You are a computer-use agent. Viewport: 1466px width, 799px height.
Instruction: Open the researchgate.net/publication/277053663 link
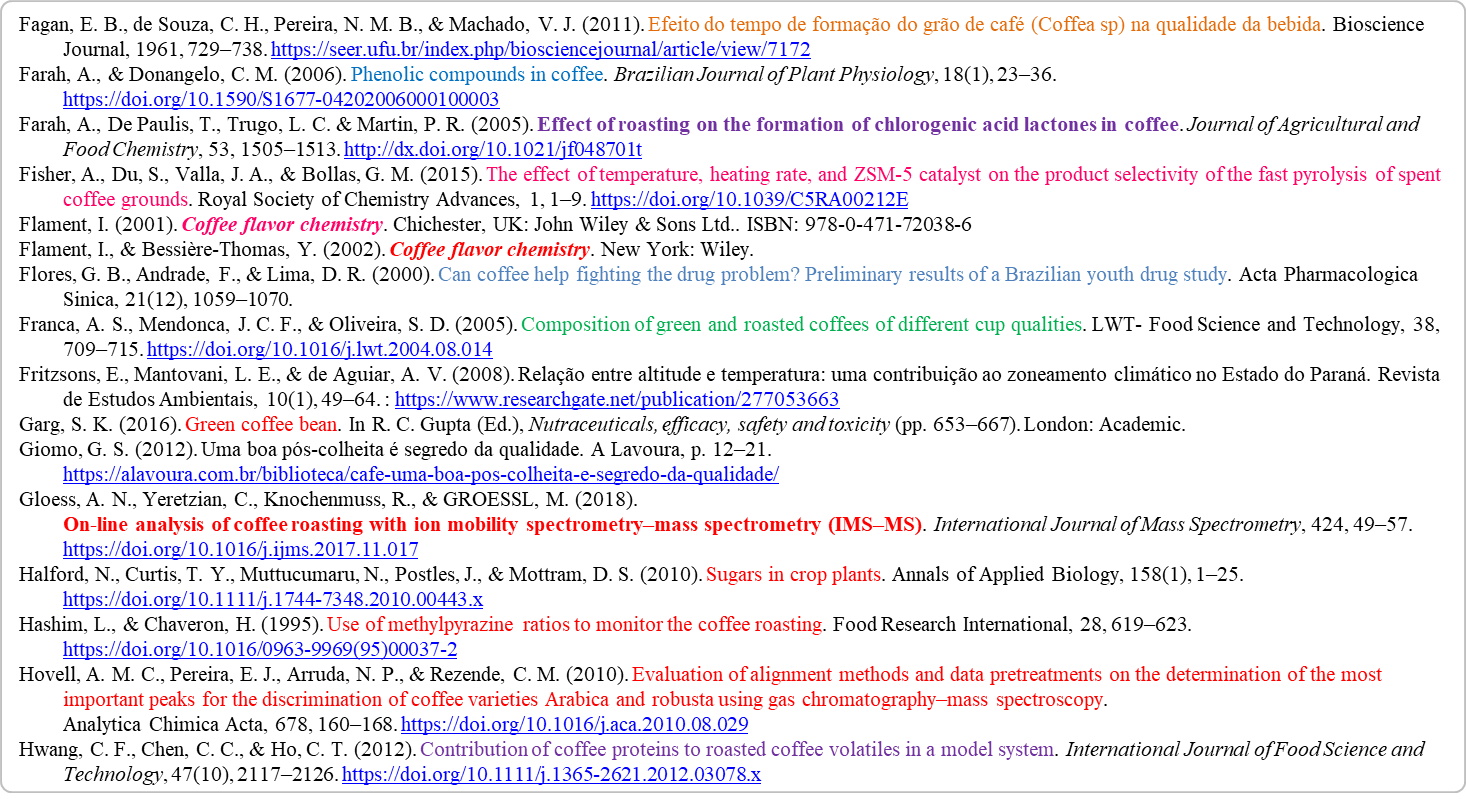(618, 399)
